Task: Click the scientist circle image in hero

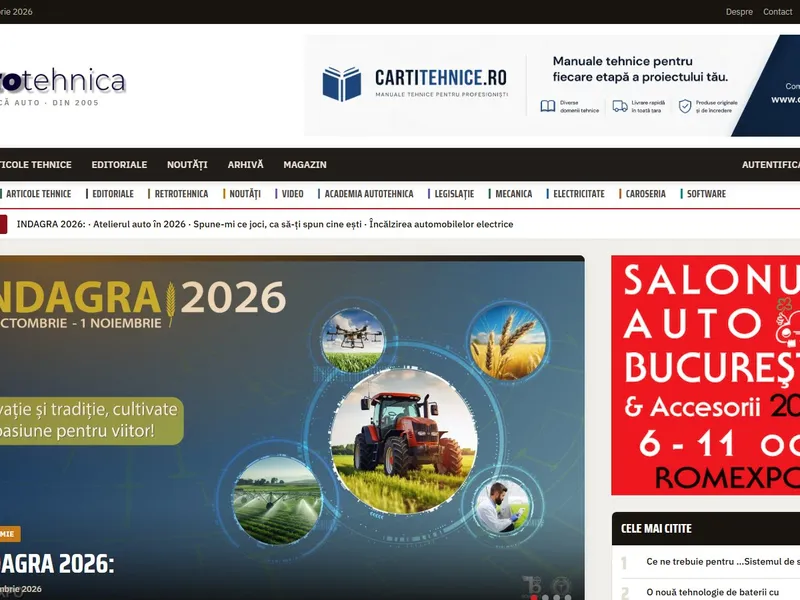Action: coord(502,507)
